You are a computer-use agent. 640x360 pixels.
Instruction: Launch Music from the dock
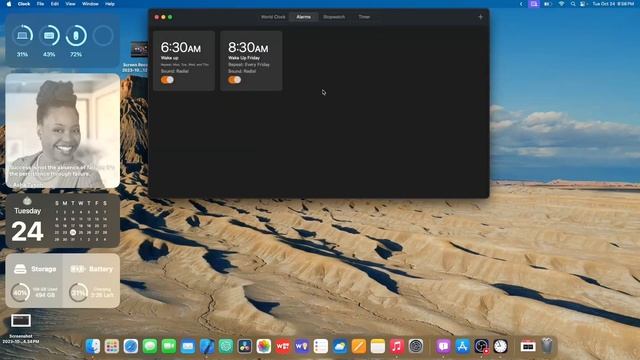[397, 346]
